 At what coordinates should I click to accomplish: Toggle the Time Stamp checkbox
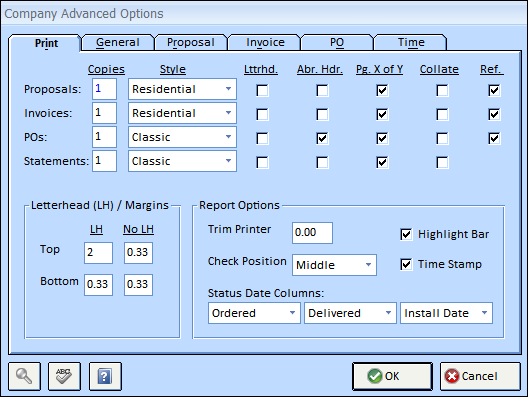tap(406, 264)
